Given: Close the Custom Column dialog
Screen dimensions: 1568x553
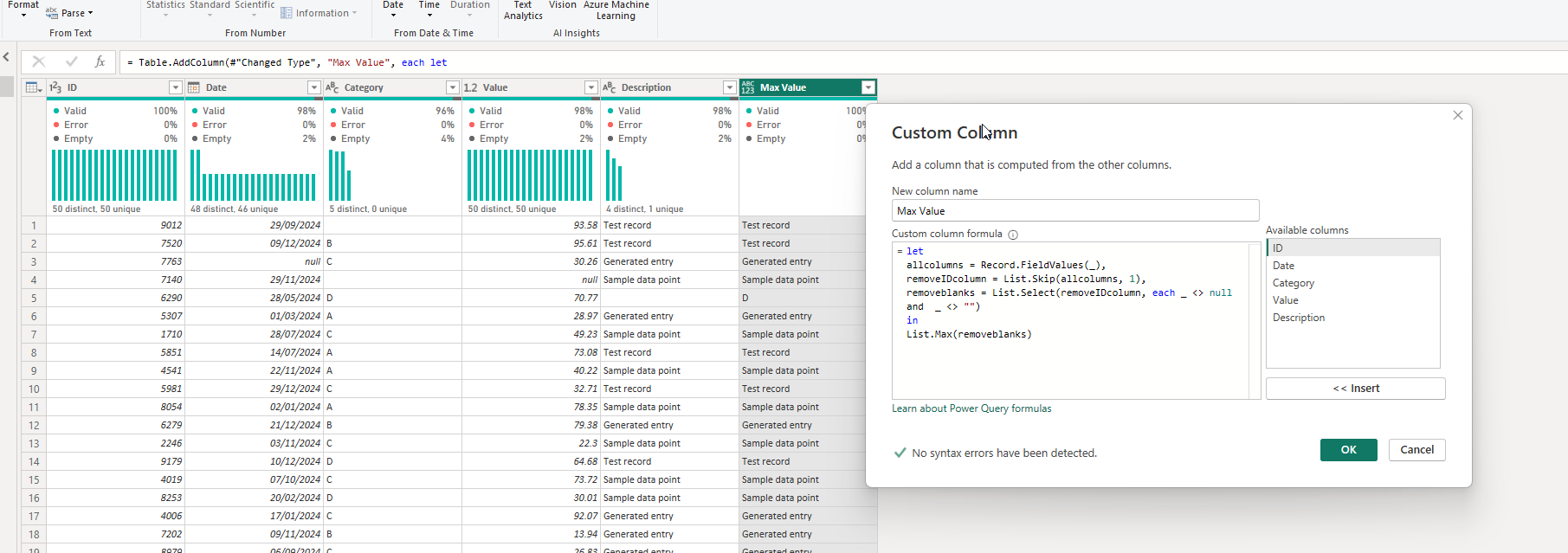Looking at the screenshot, I should 1458,115.
